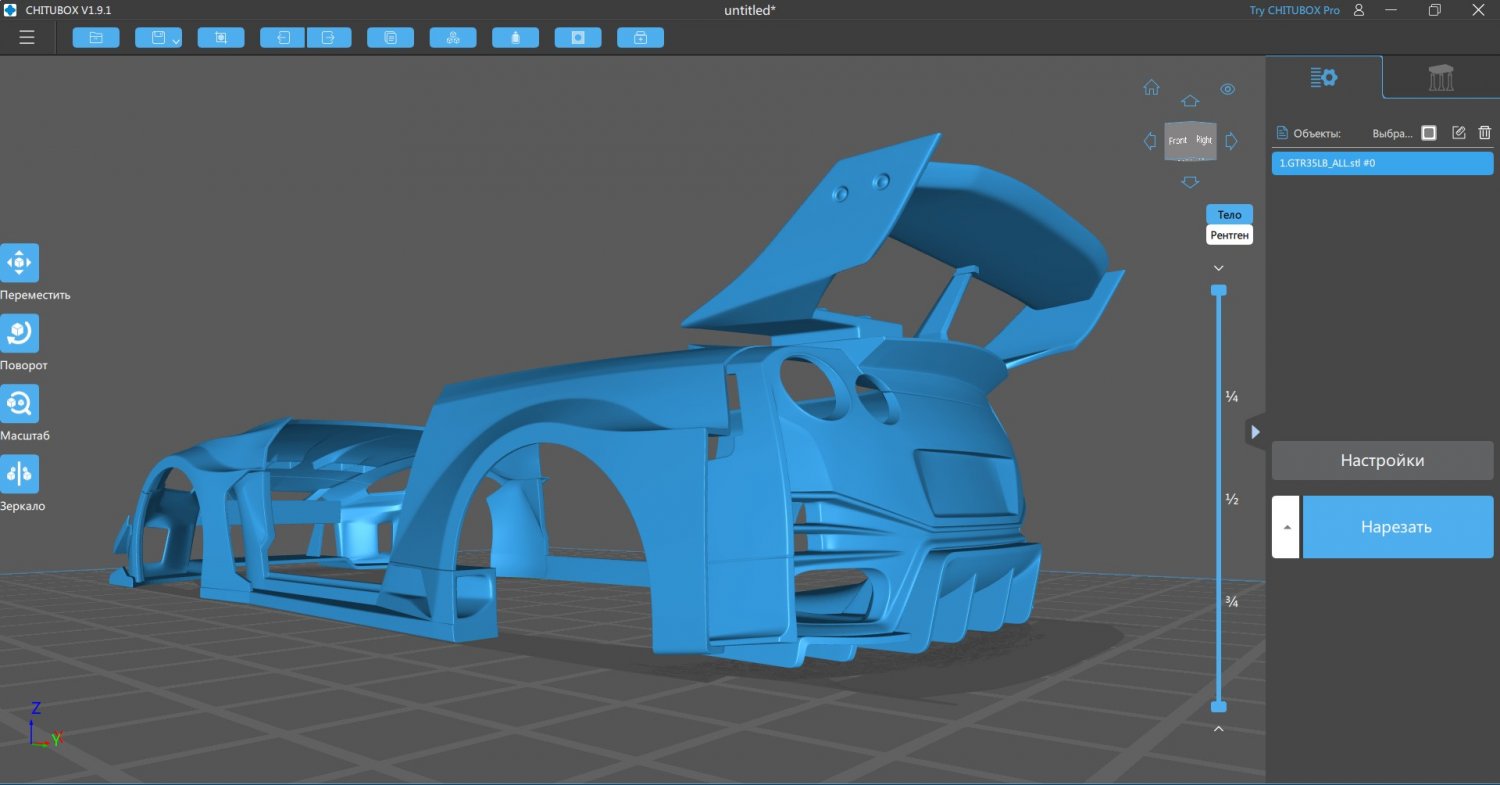Switch to Рентген x-ray render mode
1500x785 pixels.
click(1229, 235)
